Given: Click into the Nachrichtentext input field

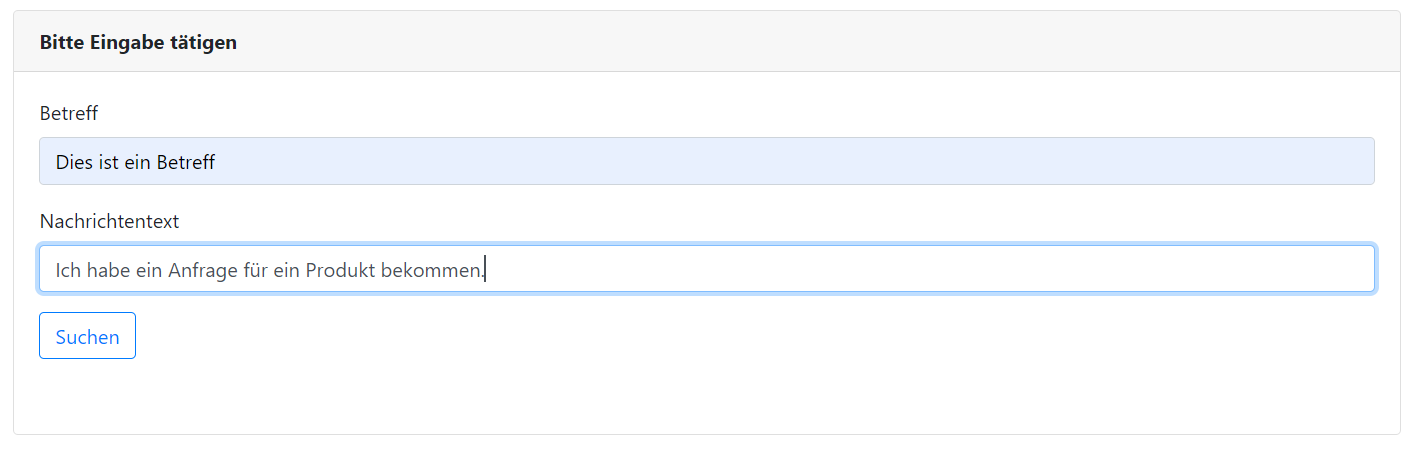Looking at the screenshot, I should 900,270.
